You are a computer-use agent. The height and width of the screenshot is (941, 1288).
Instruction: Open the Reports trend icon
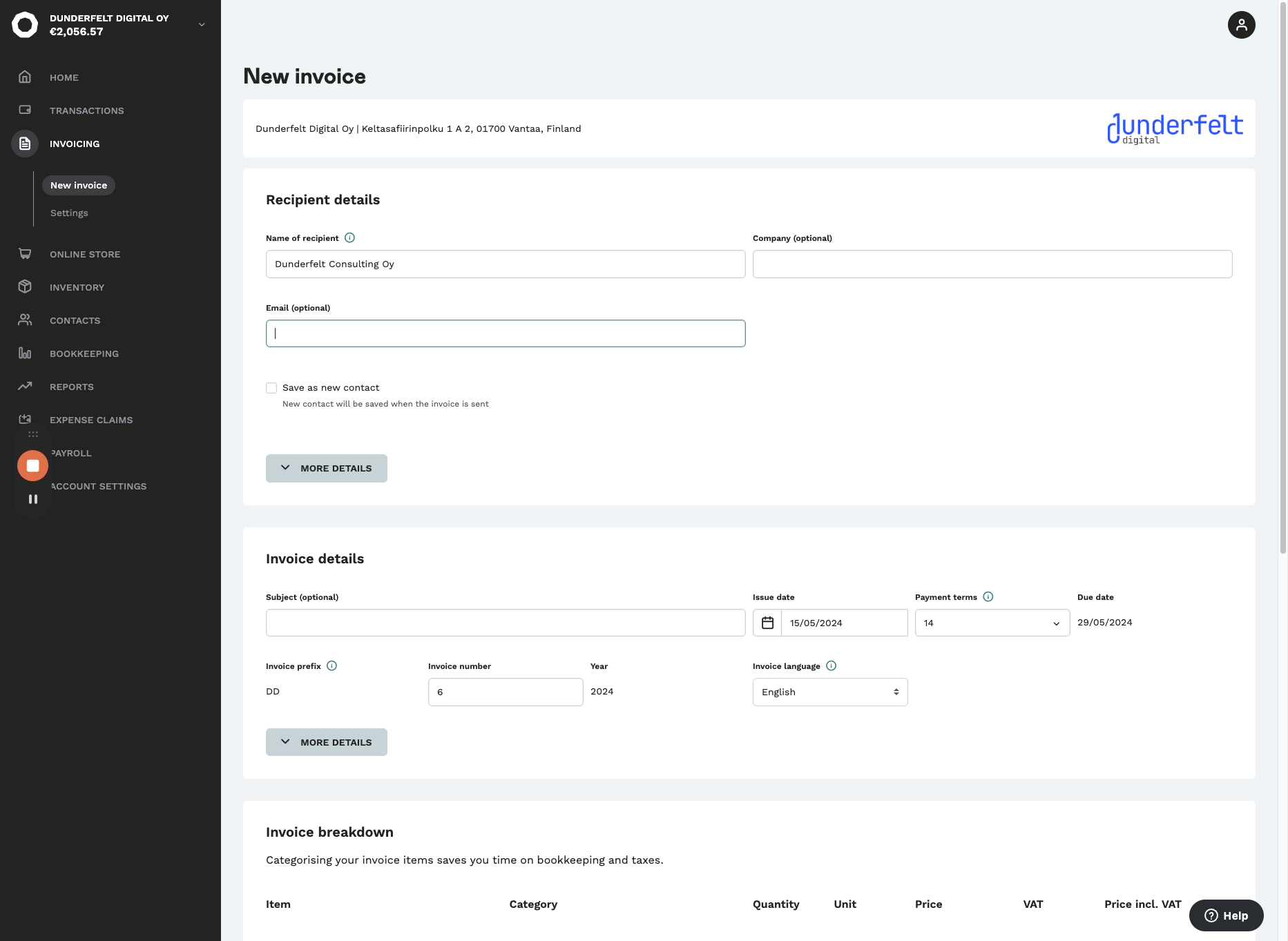[25, 386]
